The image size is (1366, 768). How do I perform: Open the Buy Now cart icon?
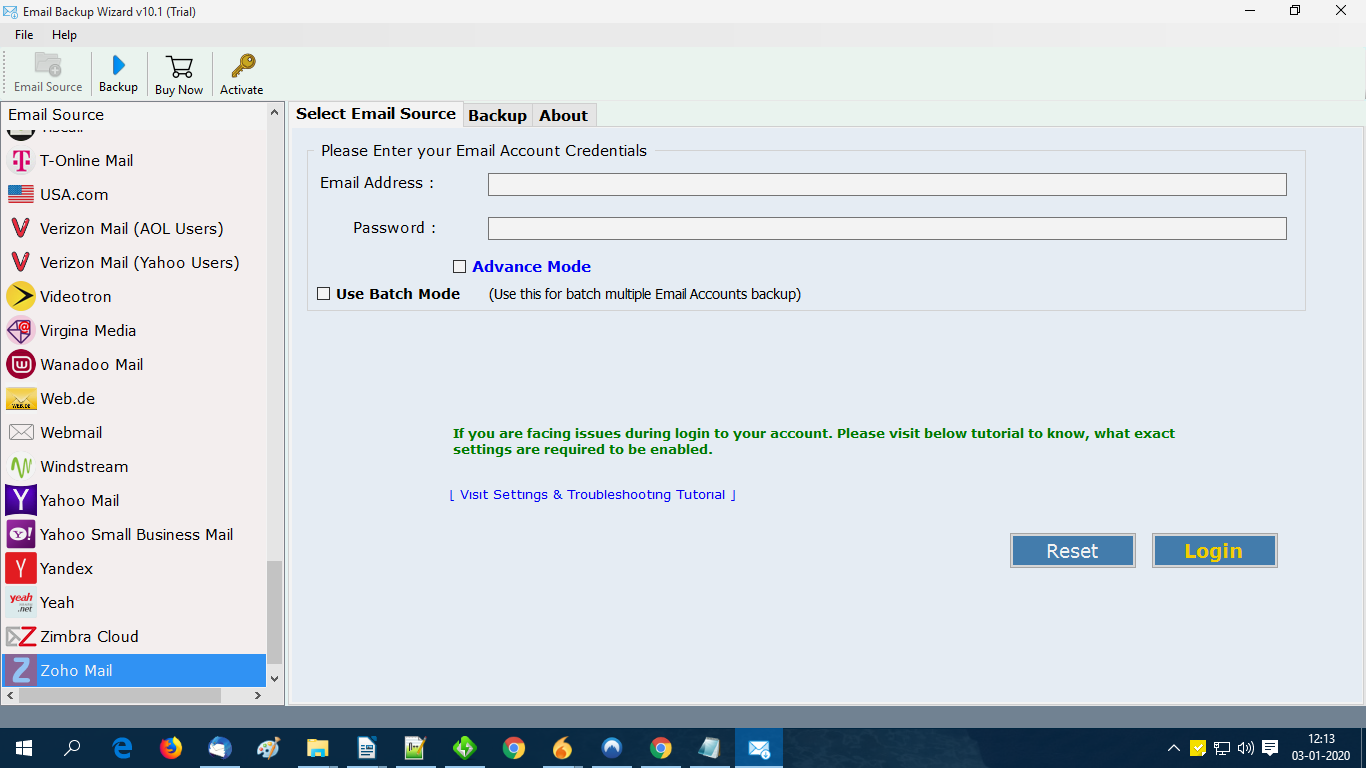[180, 67]
